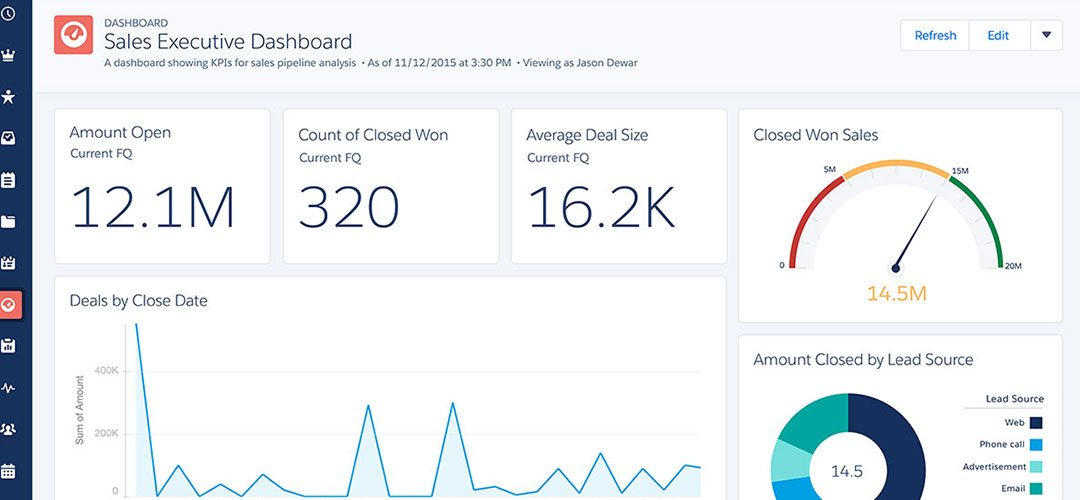
Task: Click the Refresh button
Action: coord(935,36)
